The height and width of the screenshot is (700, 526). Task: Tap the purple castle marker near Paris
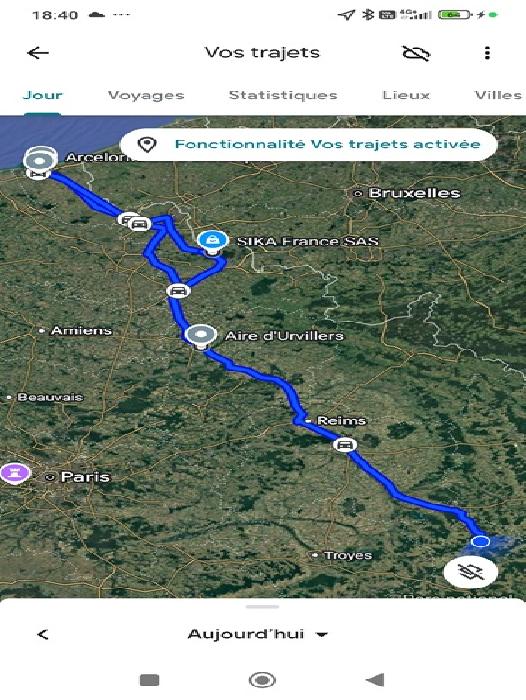tap(15, 473)
